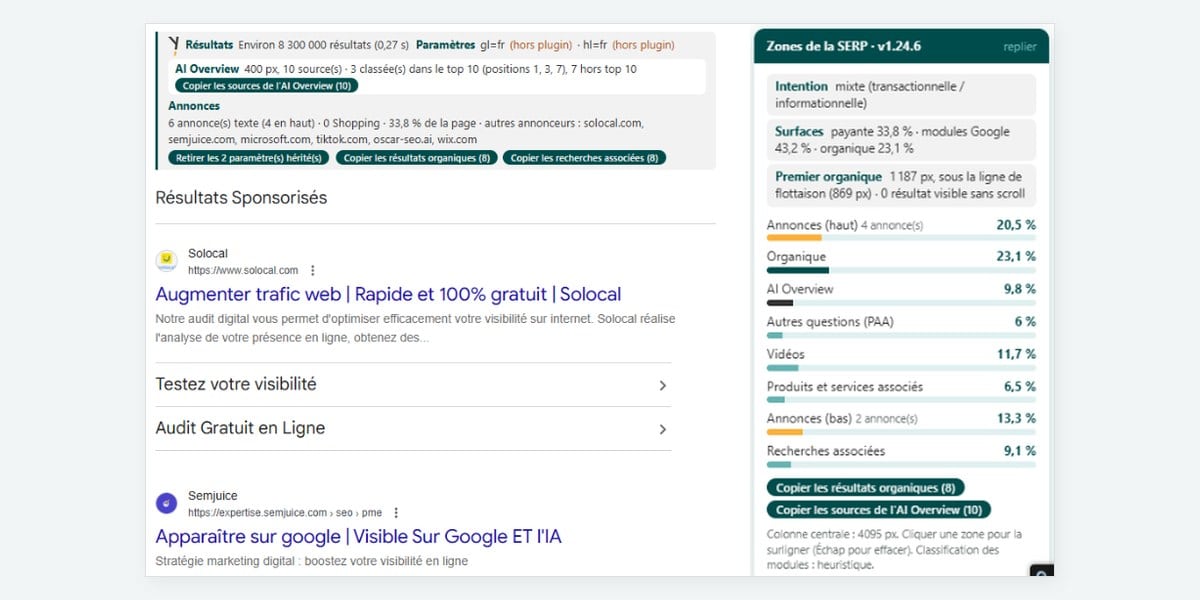Click 'Zones de la SERP - v1.24.6' header
The height and width of the screenshot is (600, 1200).
click(x=844, y=46)
